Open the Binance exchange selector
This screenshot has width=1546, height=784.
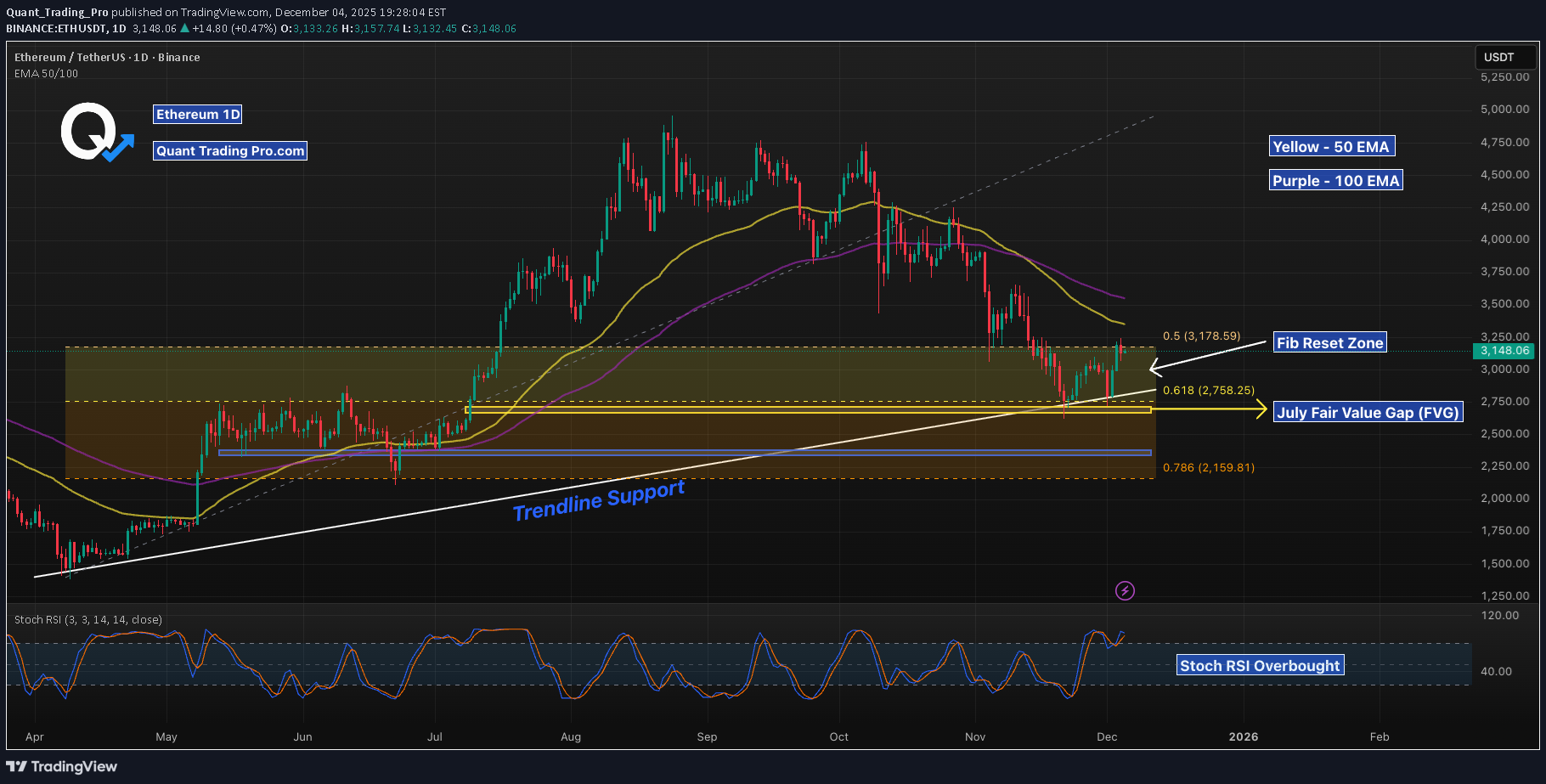point(179,57)
